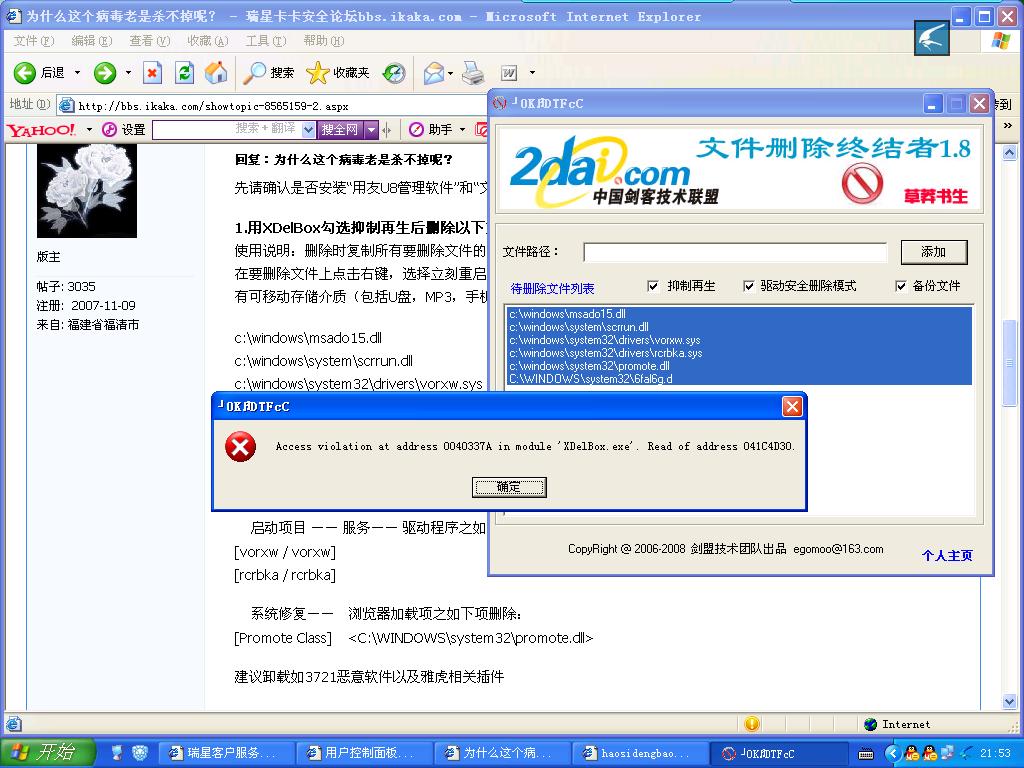Click the green Back (后退) arrow button
This screenshot has width=1024, height=768.
tap(25, 72)
